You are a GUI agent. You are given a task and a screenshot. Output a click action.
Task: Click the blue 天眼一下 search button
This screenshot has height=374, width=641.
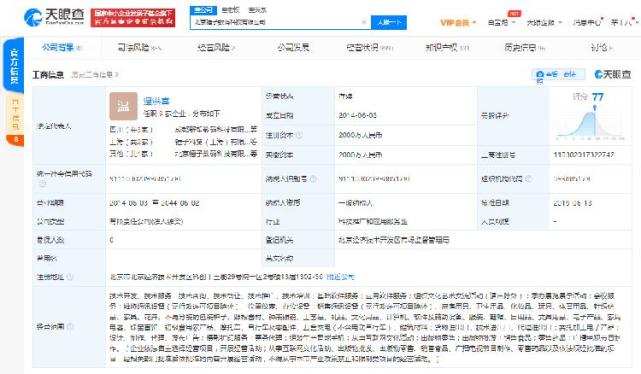coord(389,22)
